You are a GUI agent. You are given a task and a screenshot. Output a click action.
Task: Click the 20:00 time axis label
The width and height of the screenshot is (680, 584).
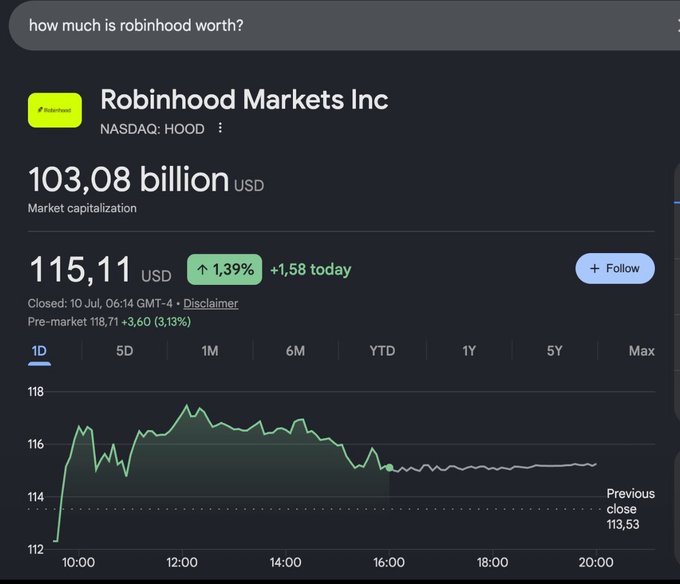pyautogui.click(x=596, y=562)
